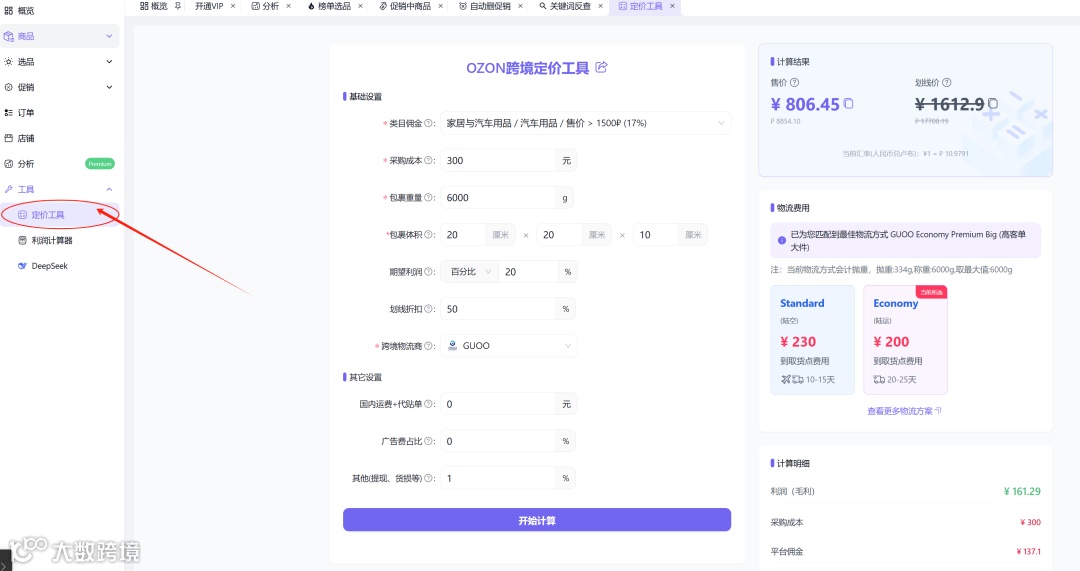Show help for 包裹重量 field
This screenshot has width=1080, height=571.
pos(428,198)
